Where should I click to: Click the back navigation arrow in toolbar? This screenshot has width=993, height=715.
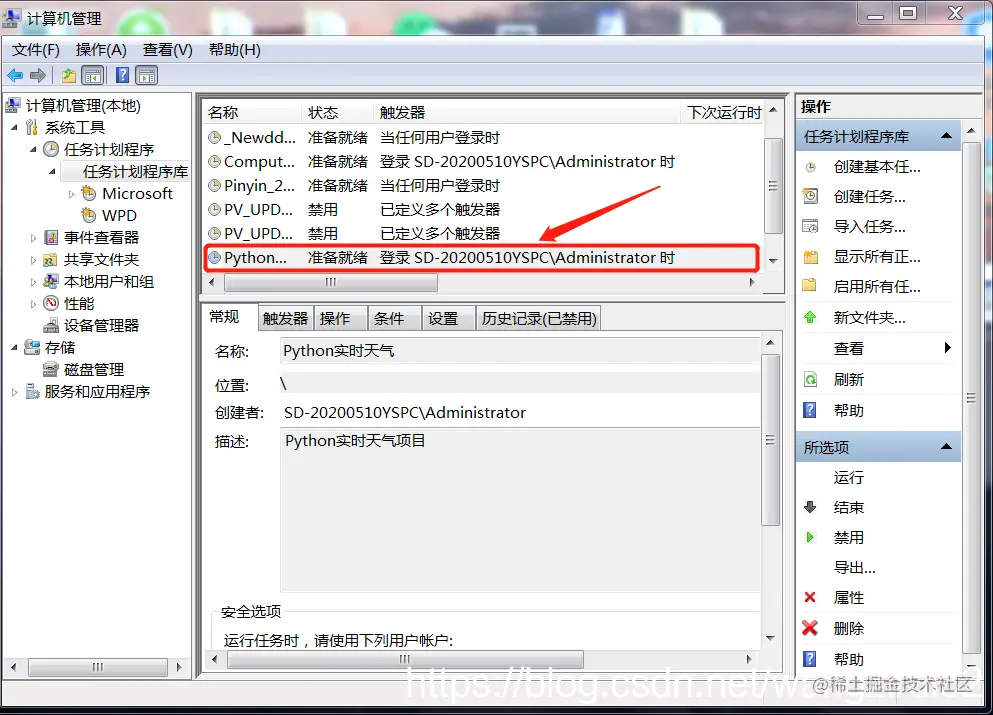click(x=14, y=75)
